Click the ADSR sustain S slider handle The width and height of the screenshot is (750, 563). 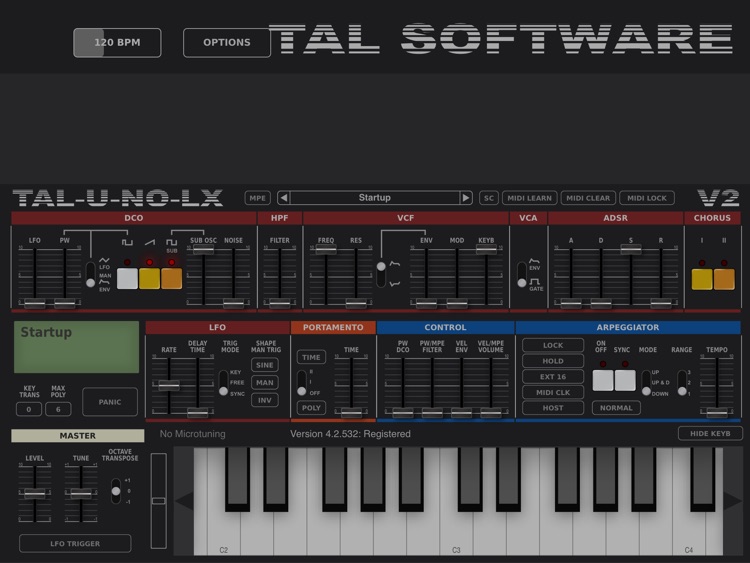631,249
